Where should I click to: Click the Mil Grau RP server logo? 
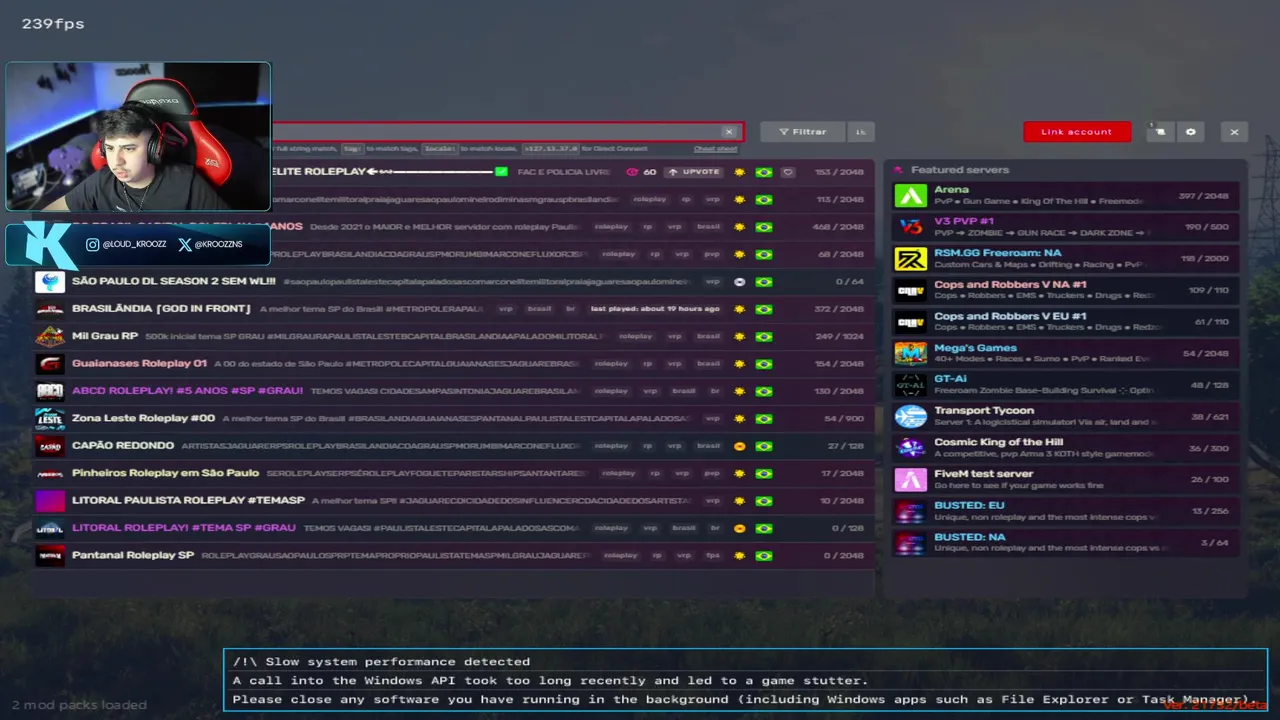[50, 336]
